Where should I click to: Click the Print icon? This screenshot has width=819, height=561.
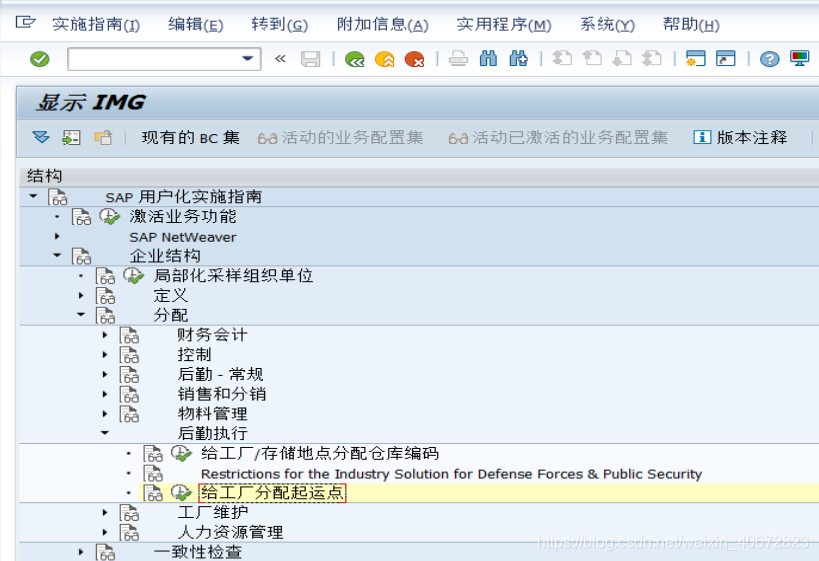458,59
